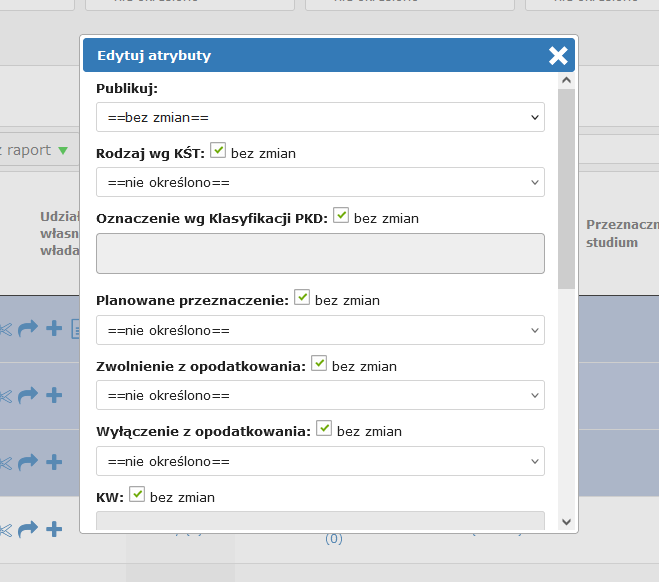This screenshot has width=659, height=582.
Task: Uncheck 'bez zmian' for Zwolnienie z opodatkowania
Action: click(319, 364)
